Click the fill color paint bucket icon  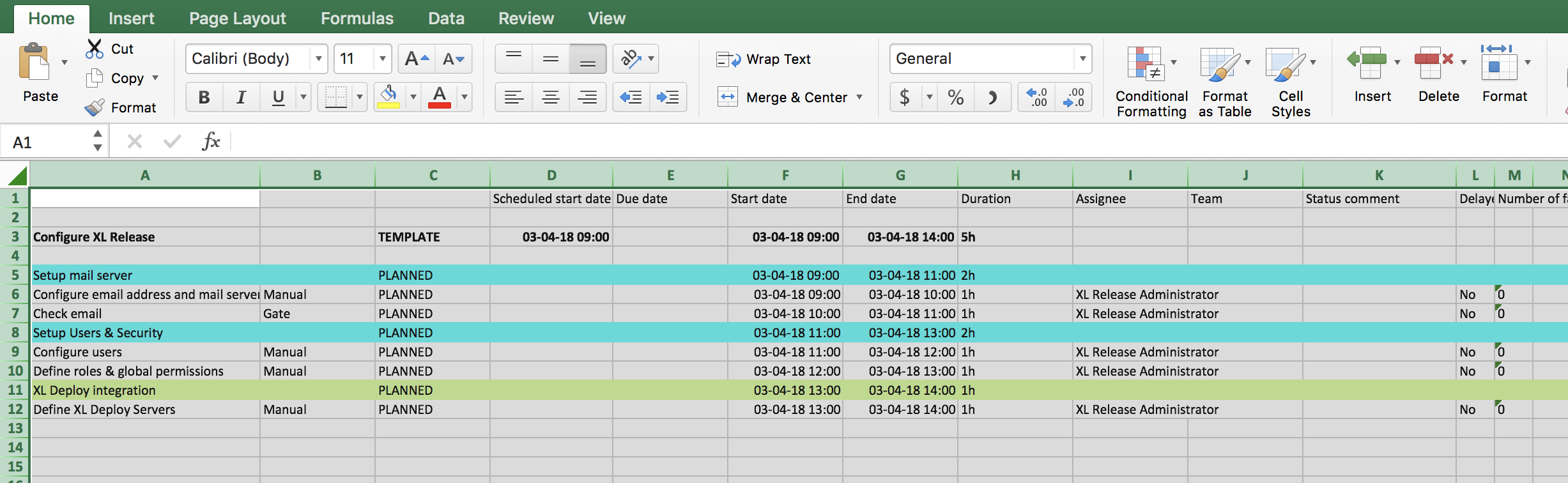point(388,97)
